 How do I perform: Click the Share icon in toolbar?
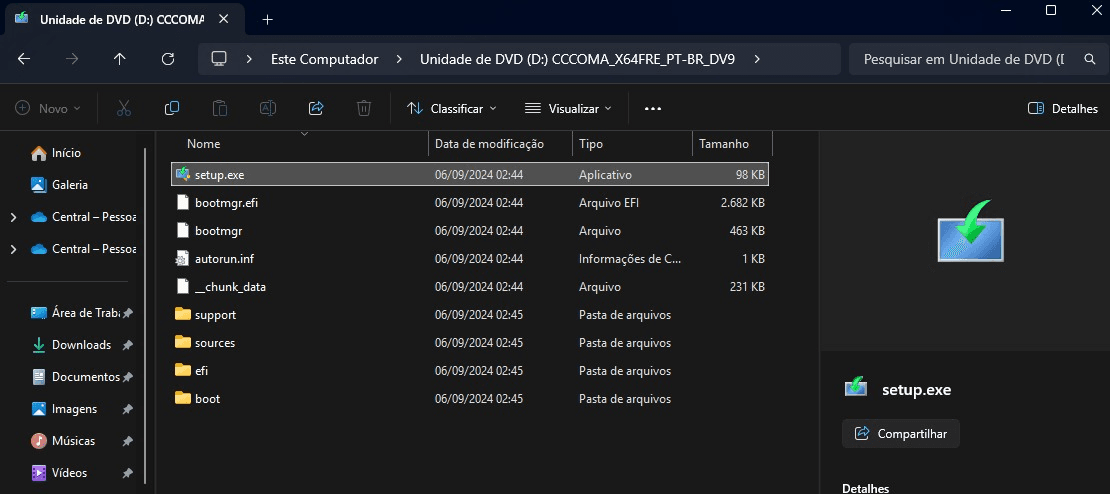(x=316, y=108)
